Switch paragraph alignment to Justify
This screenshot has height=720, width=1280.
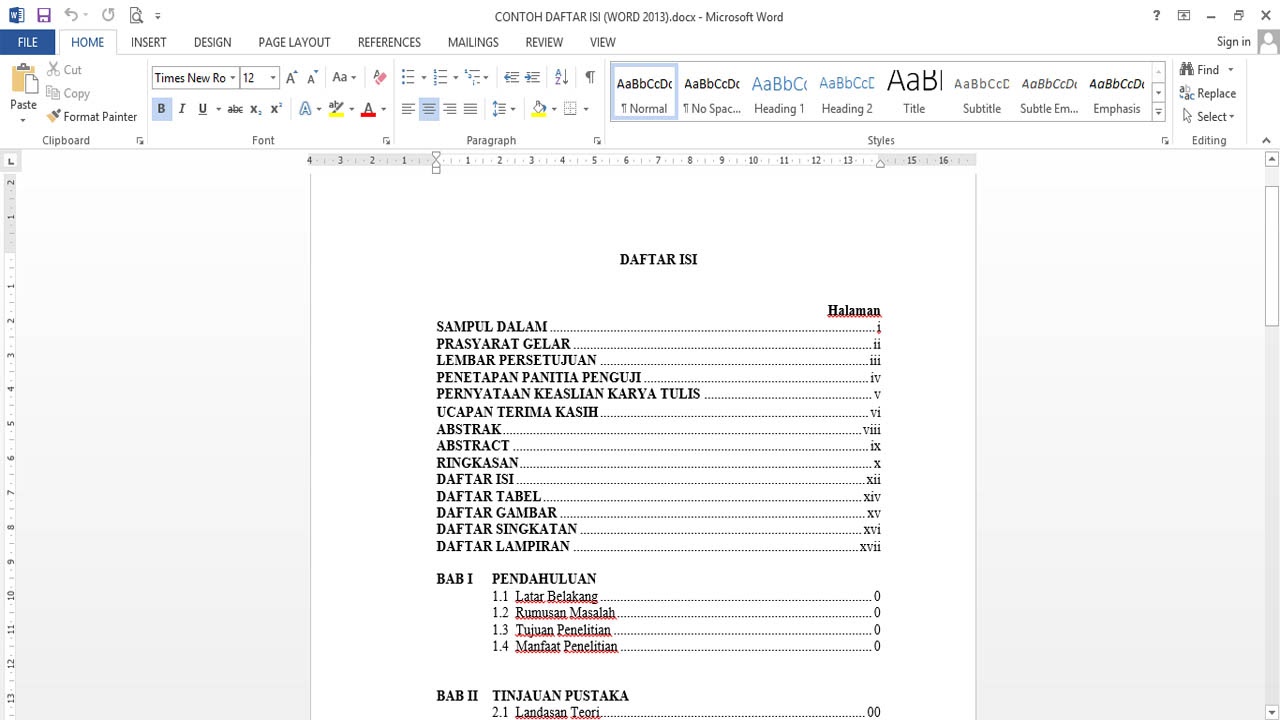tap(470, 108)
